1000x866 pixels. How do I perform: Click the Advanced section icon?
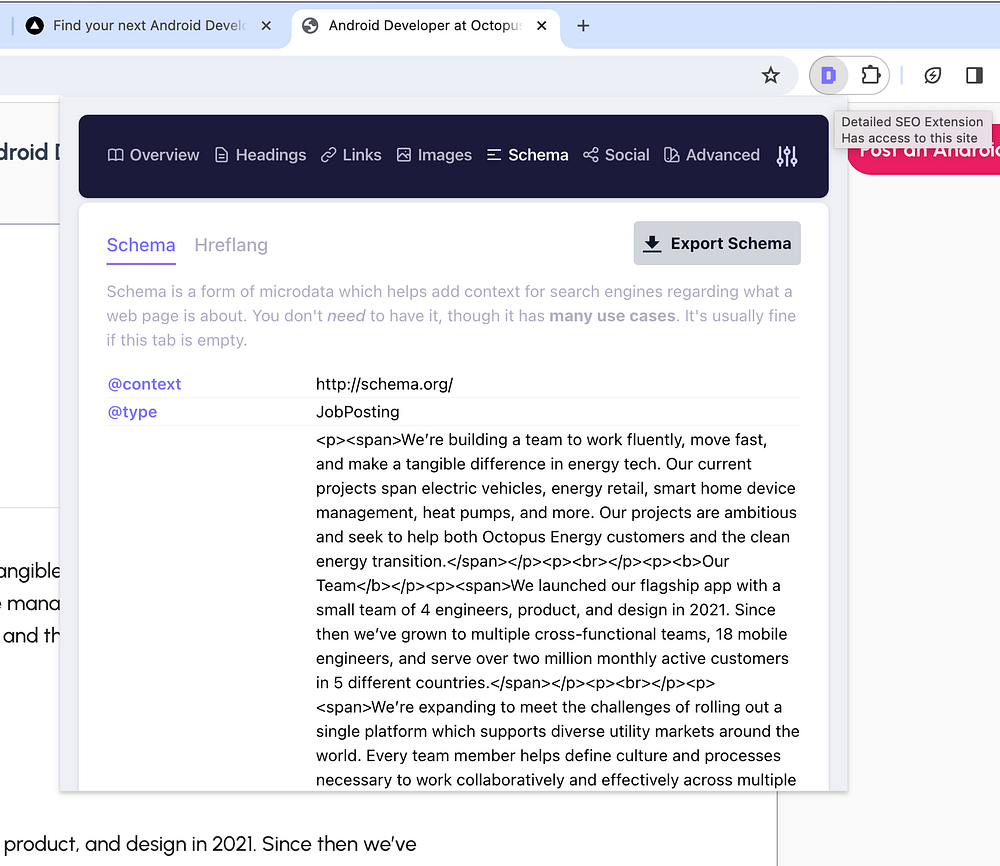tap(672, 155)
